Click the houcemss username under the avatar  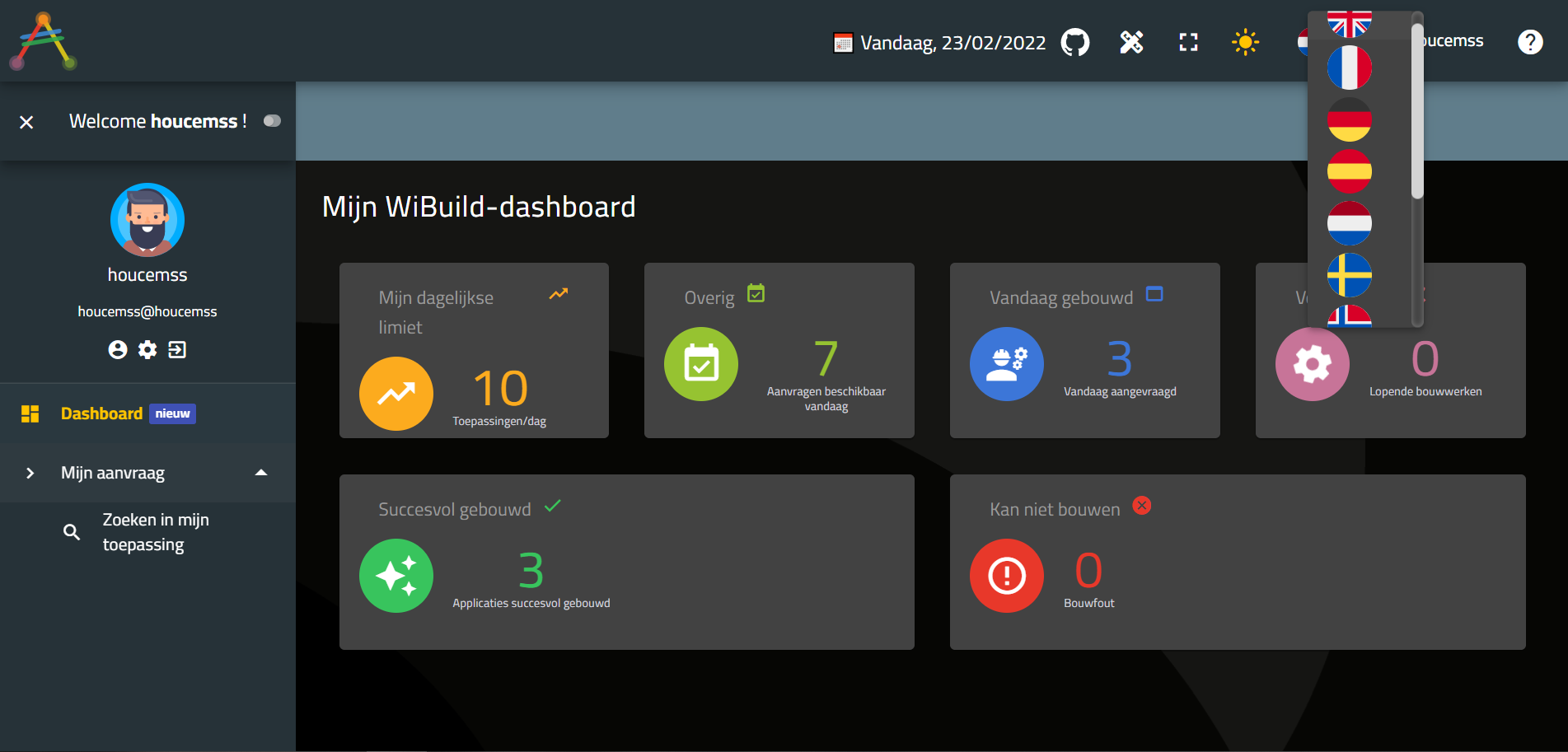(x=147, y=275)
